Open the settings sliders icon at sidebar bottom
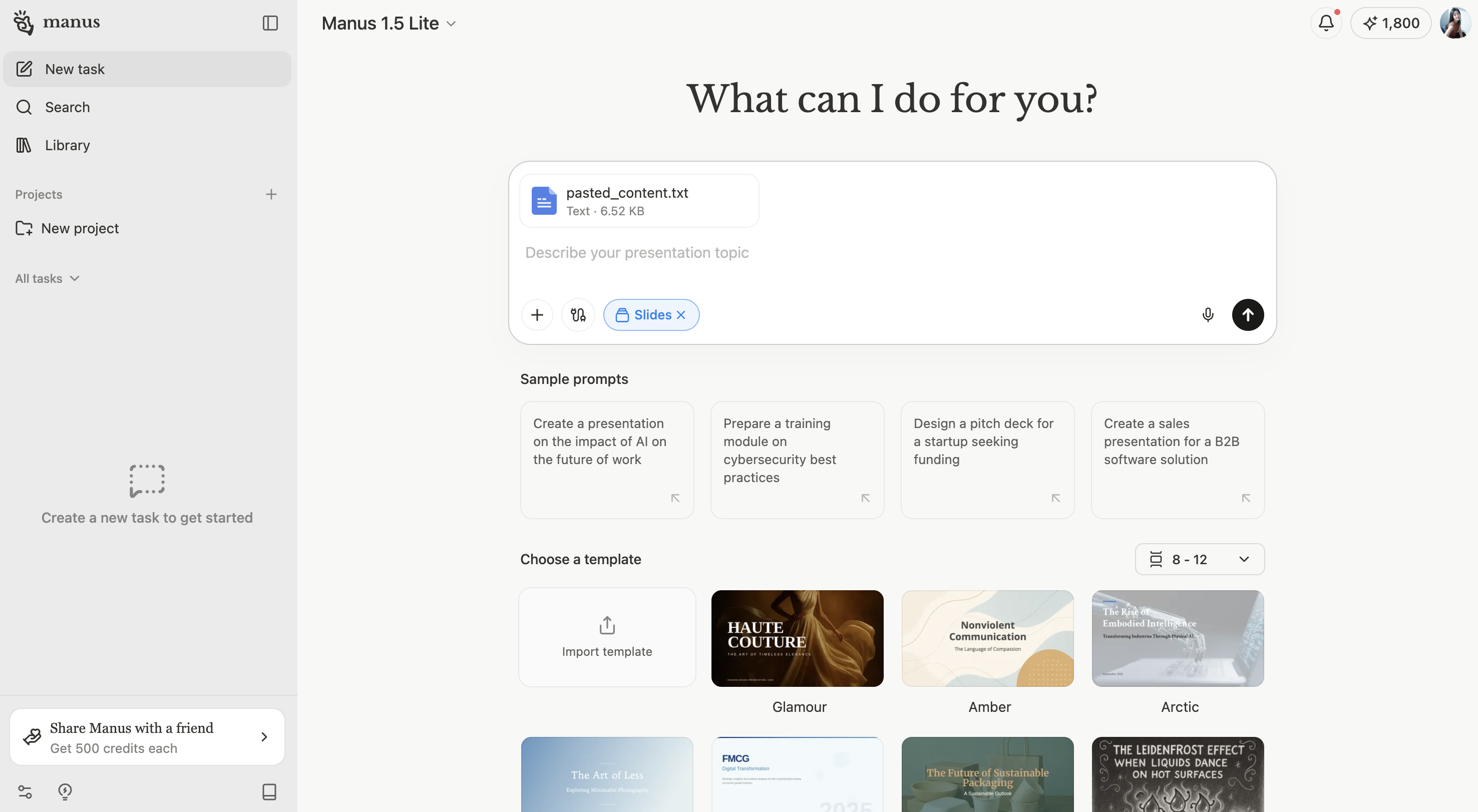1478x812 pixels. [x=25, y=792]
